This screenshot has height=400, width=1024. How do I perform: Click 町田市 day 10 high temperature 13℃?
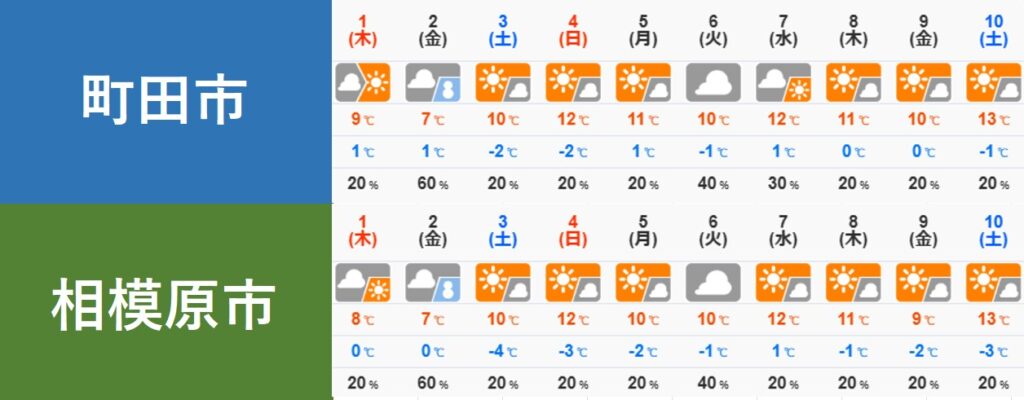pos(993,121)
